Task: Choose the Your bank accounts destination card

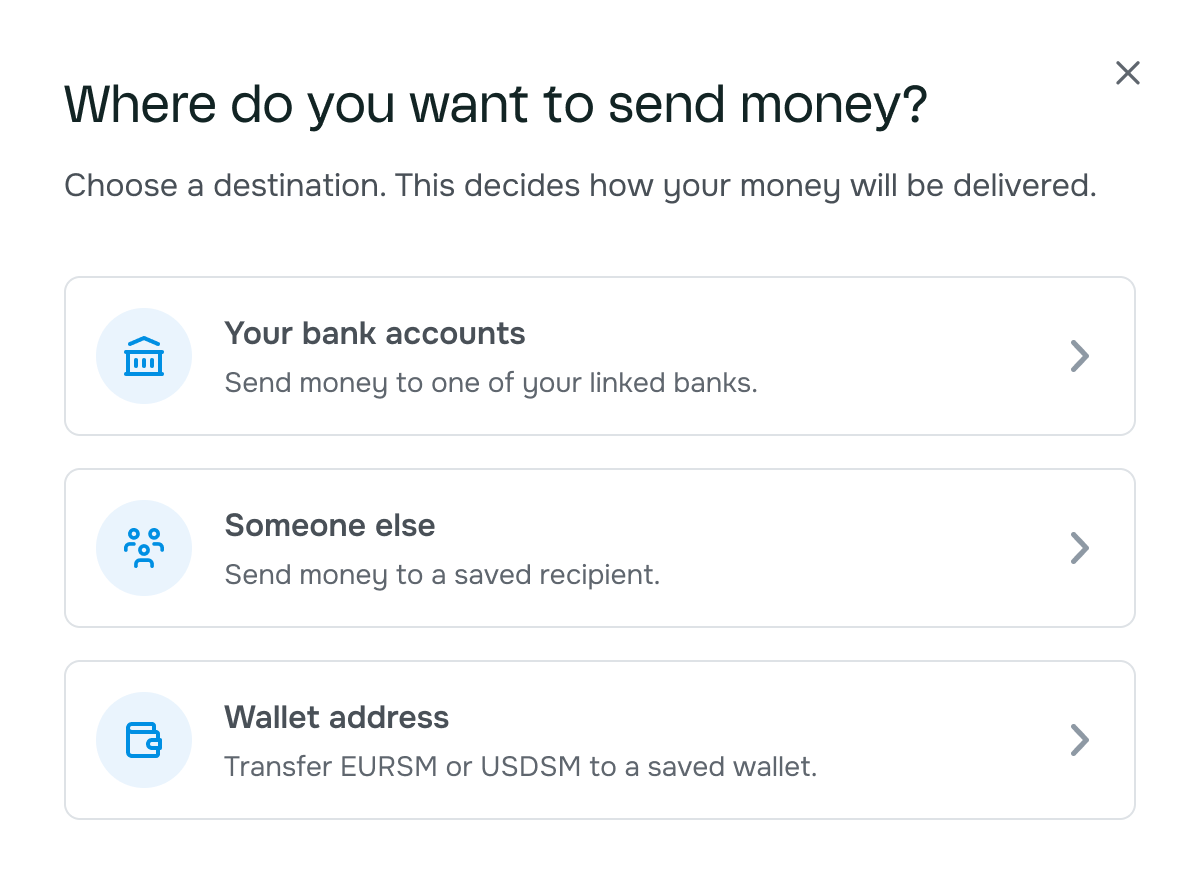Action: click(x=600, y=356)
